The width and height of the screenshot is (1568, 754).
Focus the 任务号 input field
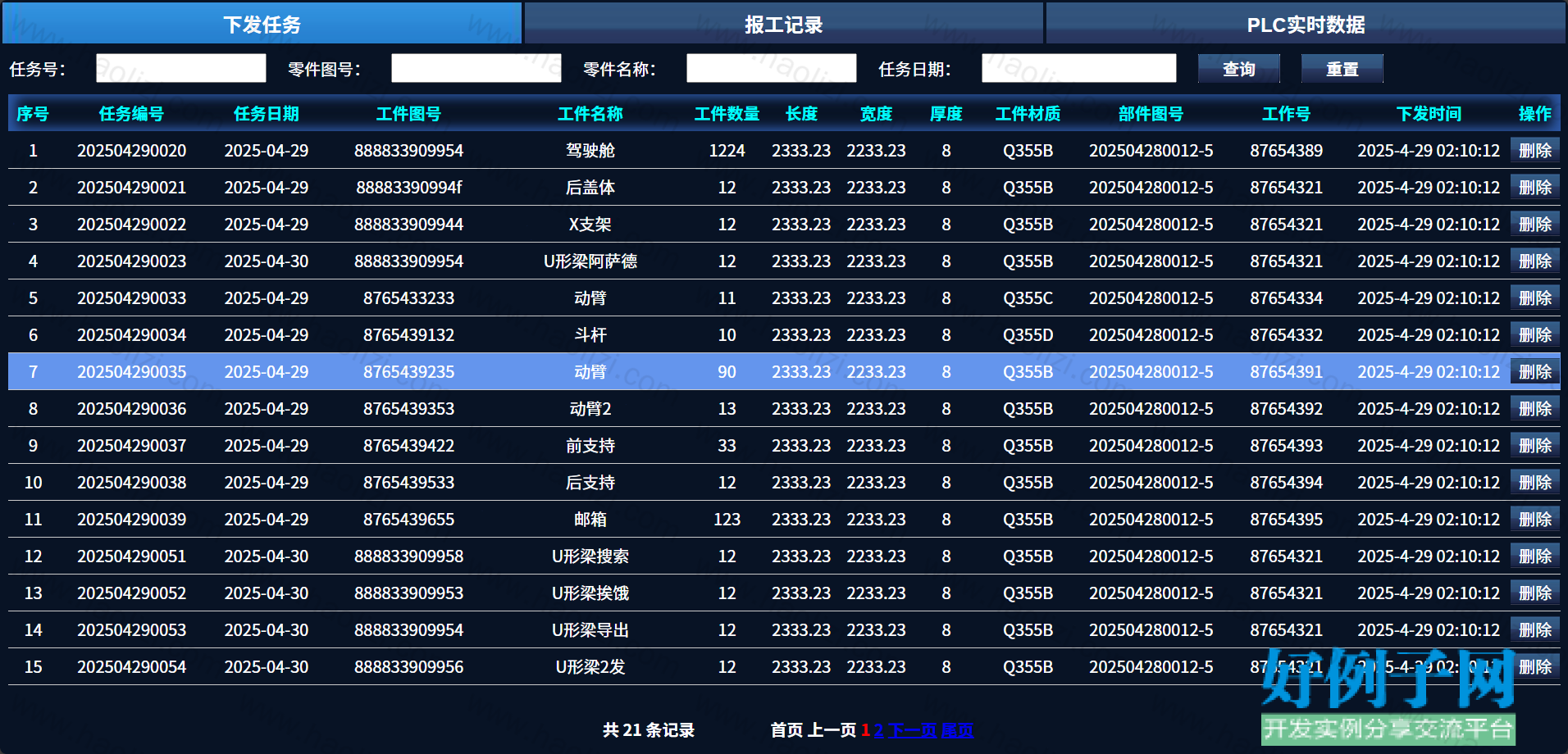(181, 68)
